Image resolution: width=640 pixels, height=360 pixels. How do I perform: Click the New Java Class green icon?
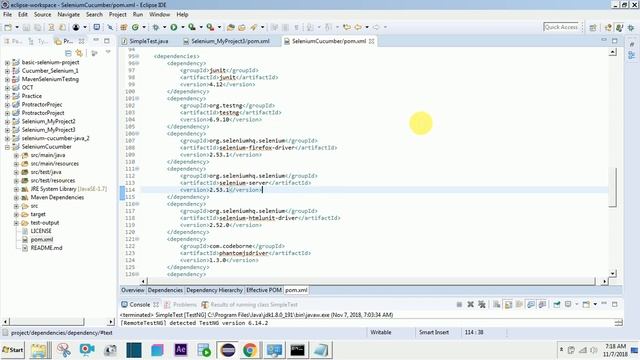point(135,27)
